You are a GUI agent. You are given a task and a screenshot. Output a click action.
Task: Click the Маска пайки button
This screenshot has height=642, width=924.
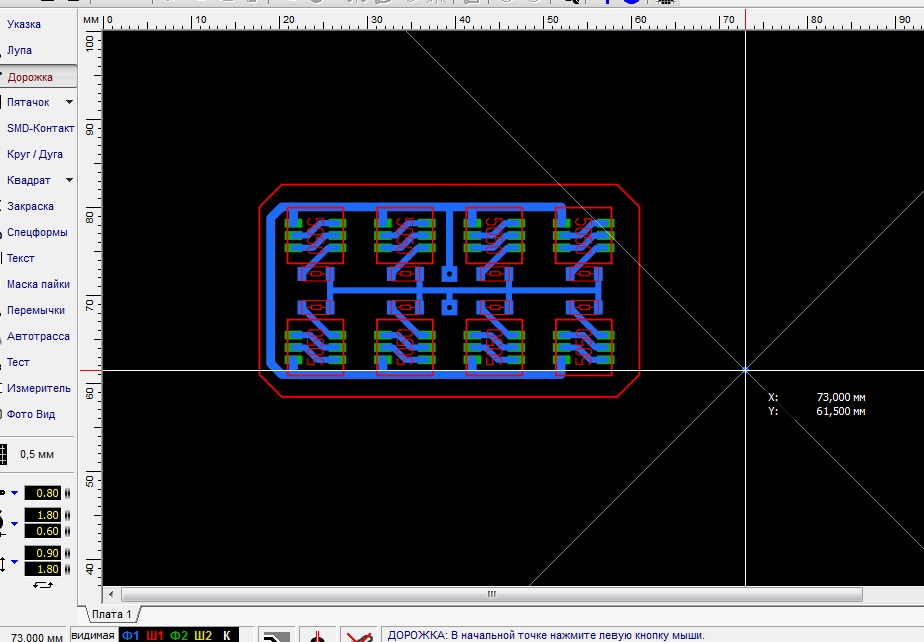point(38,284)
